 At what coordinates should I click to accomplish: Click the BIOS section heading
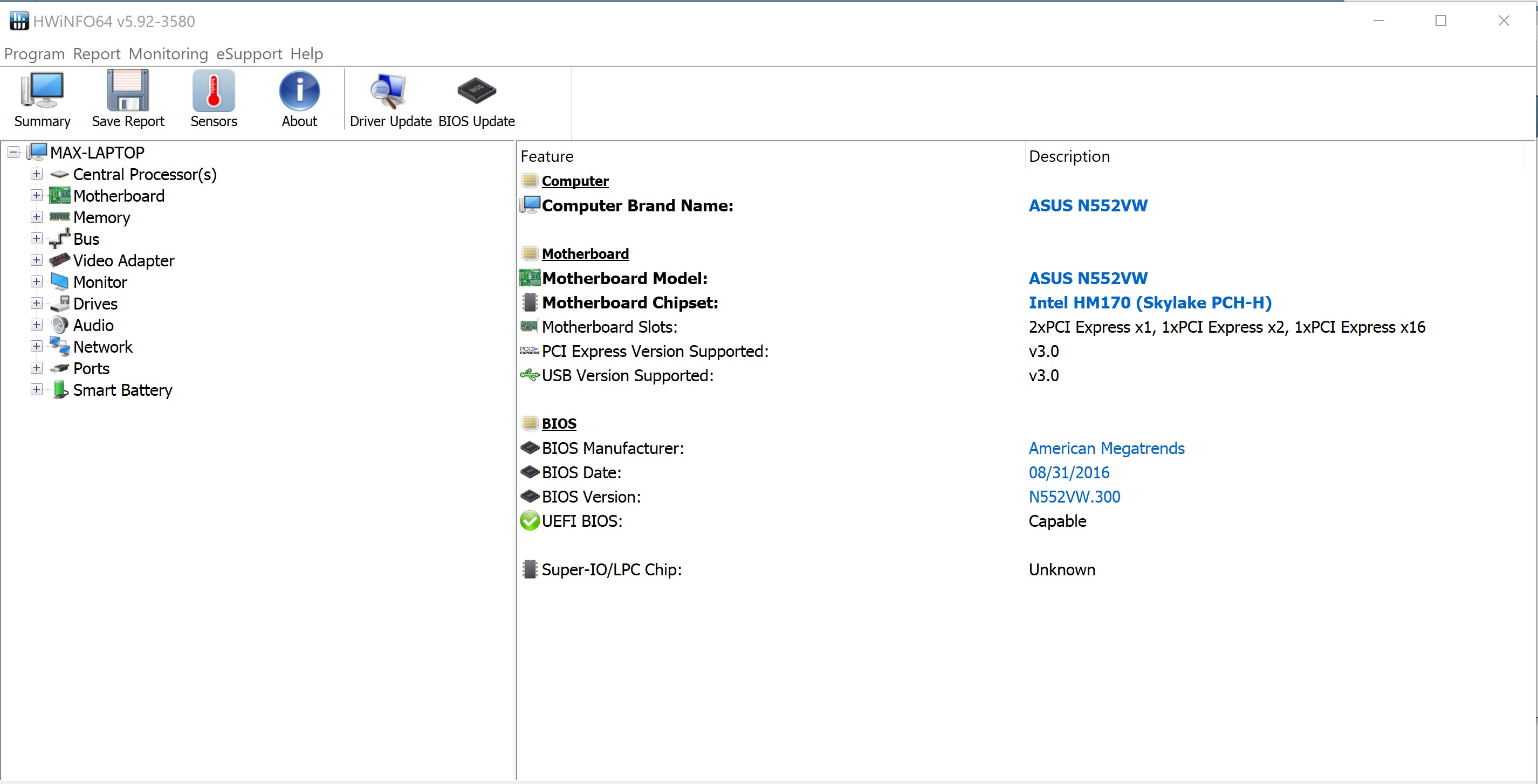559,423
